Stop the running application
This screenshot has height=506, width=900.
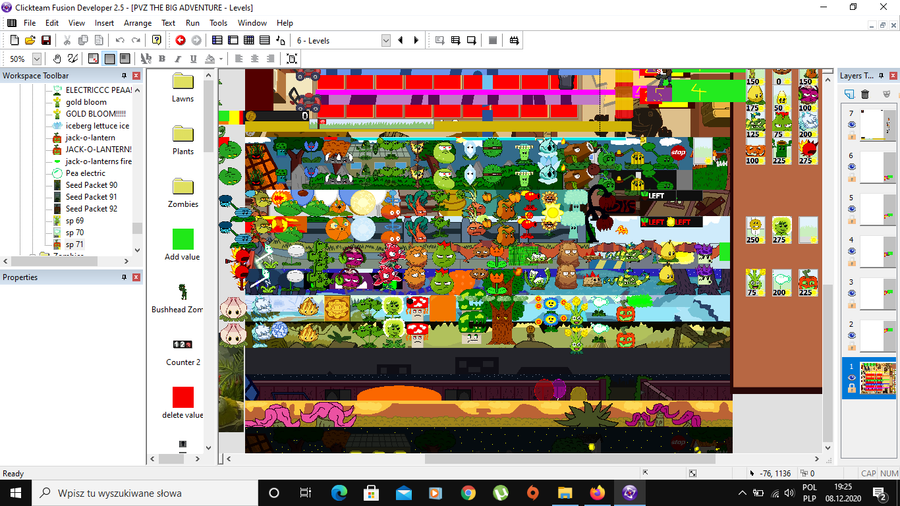point(492,40)
